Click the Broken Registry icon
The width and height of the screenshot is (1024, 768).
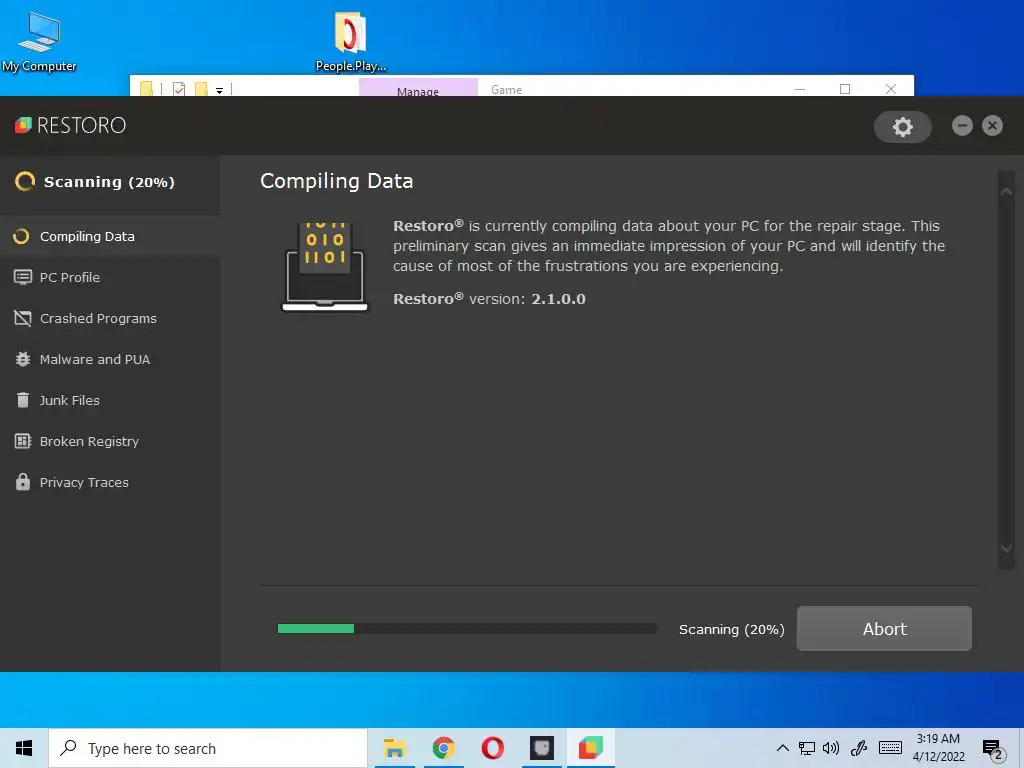pyautogui.click(x=23, y=441)
